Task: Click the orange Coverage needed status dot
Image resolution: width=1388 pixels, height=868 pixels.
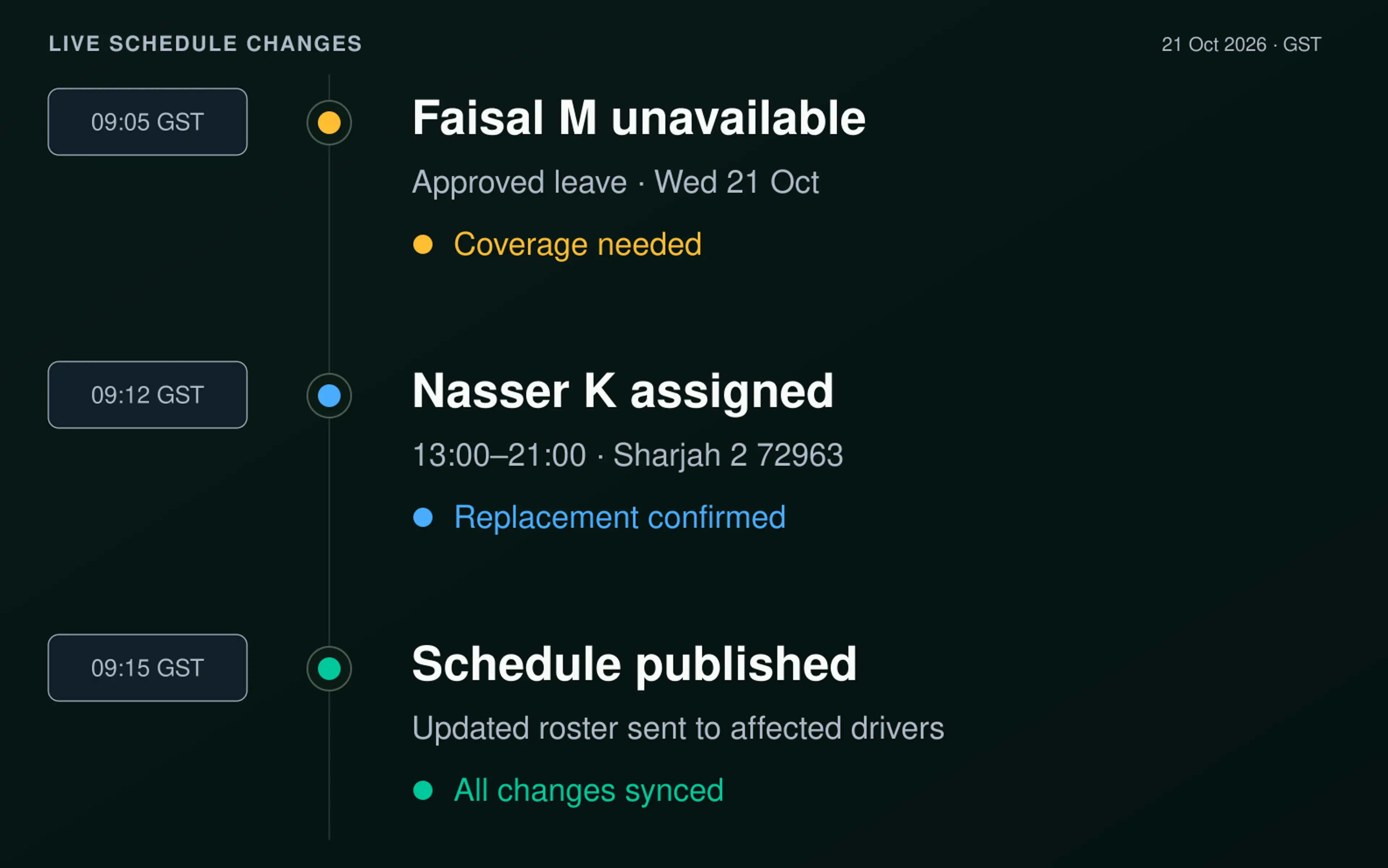Action: coord(423,245)
